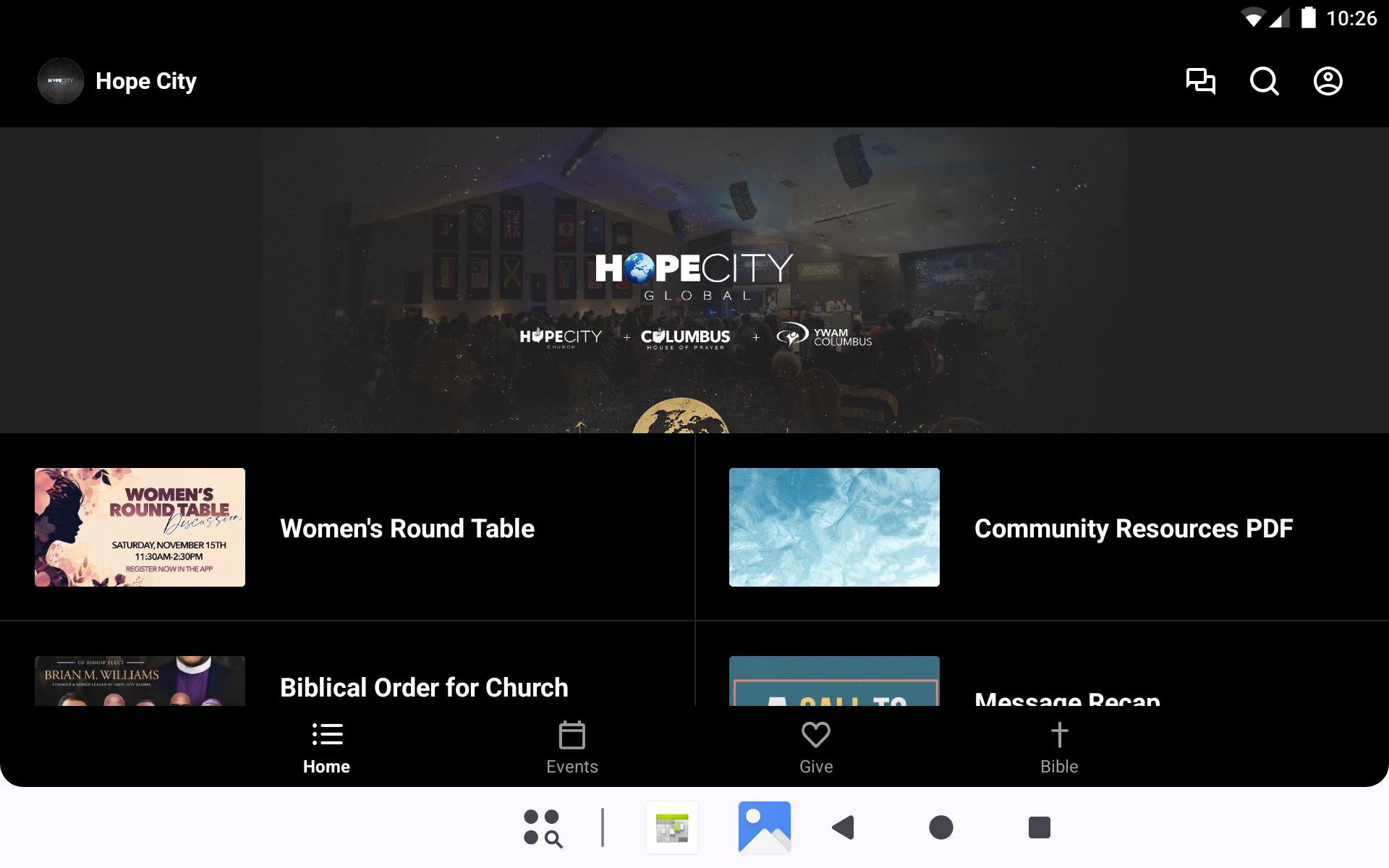Open Biblical Order for Church item
The image size is (1389, 868).
coord(424,687)
